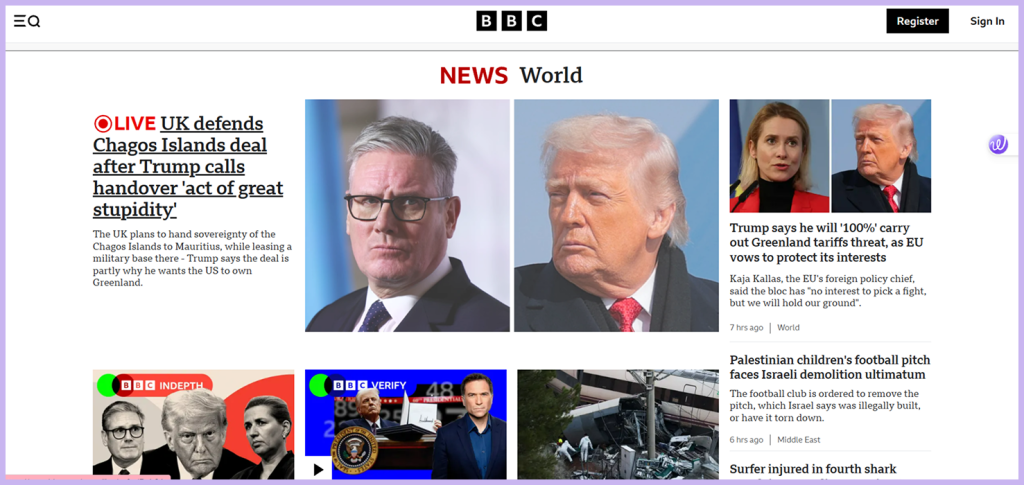Open the World section heading
Viewport: 1024px width, 485px height.
click(551, 75)
